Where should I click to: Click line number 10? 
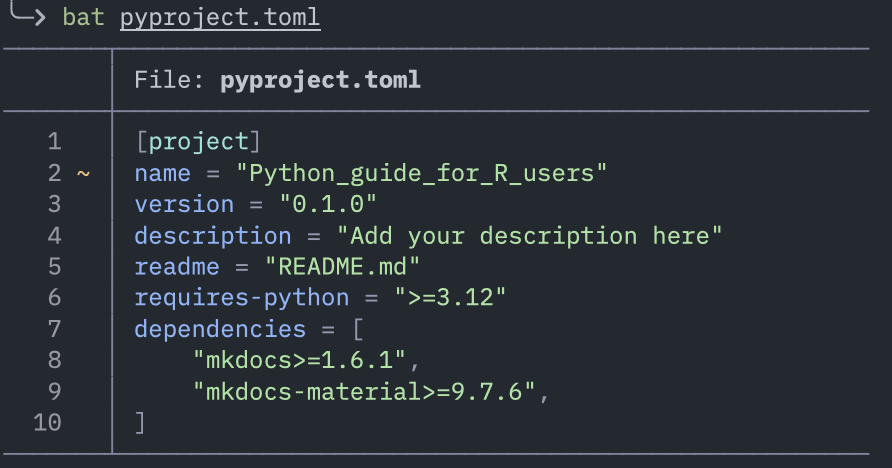[47, 423]
